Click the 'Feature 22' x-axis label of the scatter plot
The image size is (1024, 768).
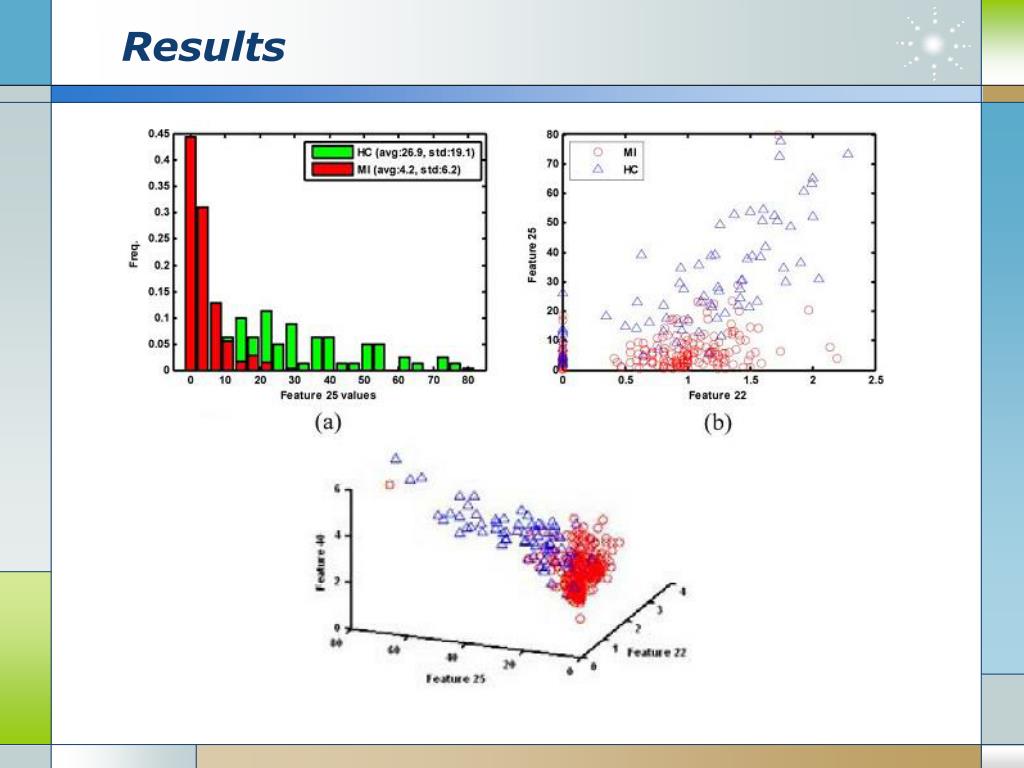pos(717,395)
